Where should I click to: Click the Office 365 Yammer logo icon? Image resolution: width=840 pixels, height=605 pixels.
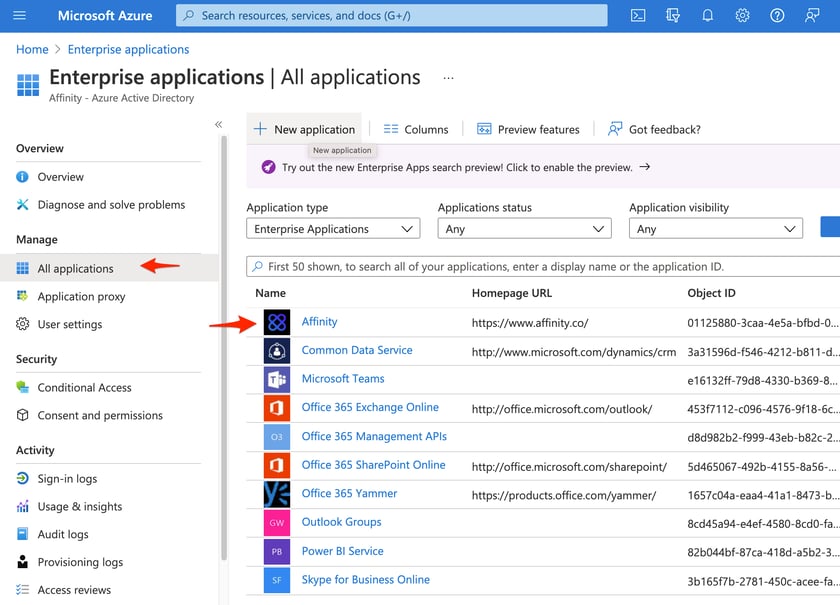pos(277,494)
